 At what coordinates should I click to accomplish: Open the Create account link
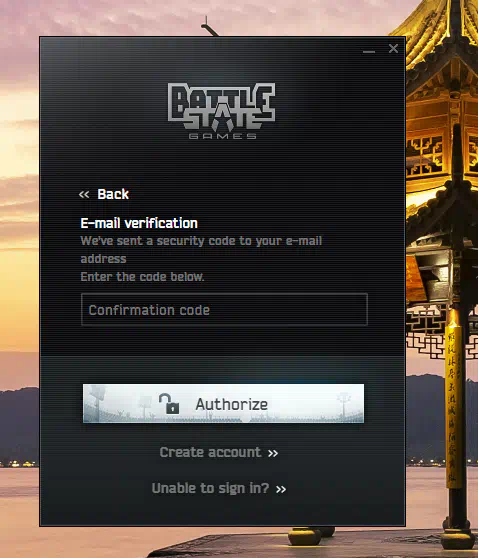click(x=210, y=452)
